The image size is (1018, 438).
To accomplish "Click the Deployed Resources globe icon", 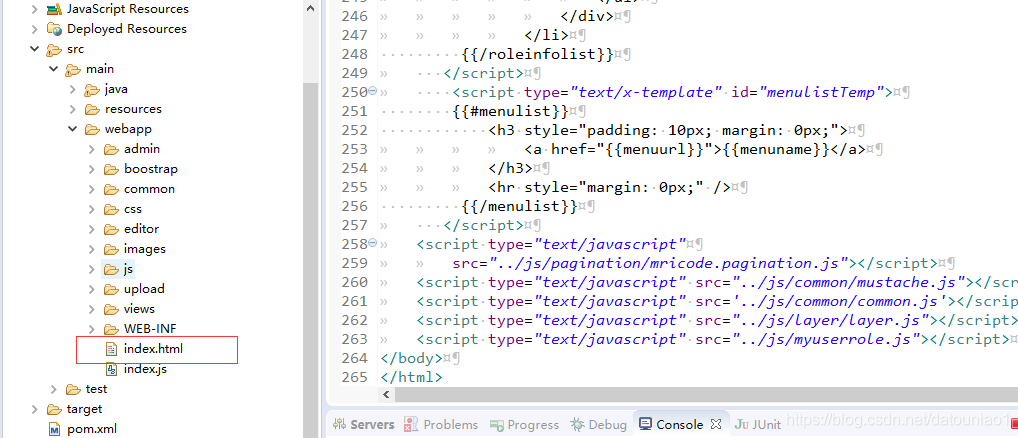I will (x=55, y=29).
